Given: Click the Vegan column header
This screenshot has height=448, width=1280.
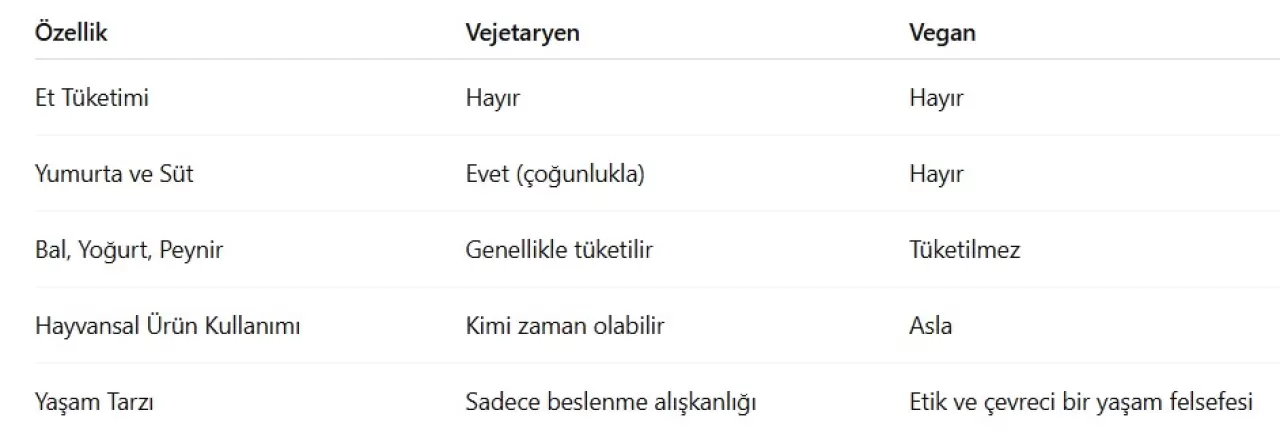Looking at the screenshot, I should tap(942, 32).
